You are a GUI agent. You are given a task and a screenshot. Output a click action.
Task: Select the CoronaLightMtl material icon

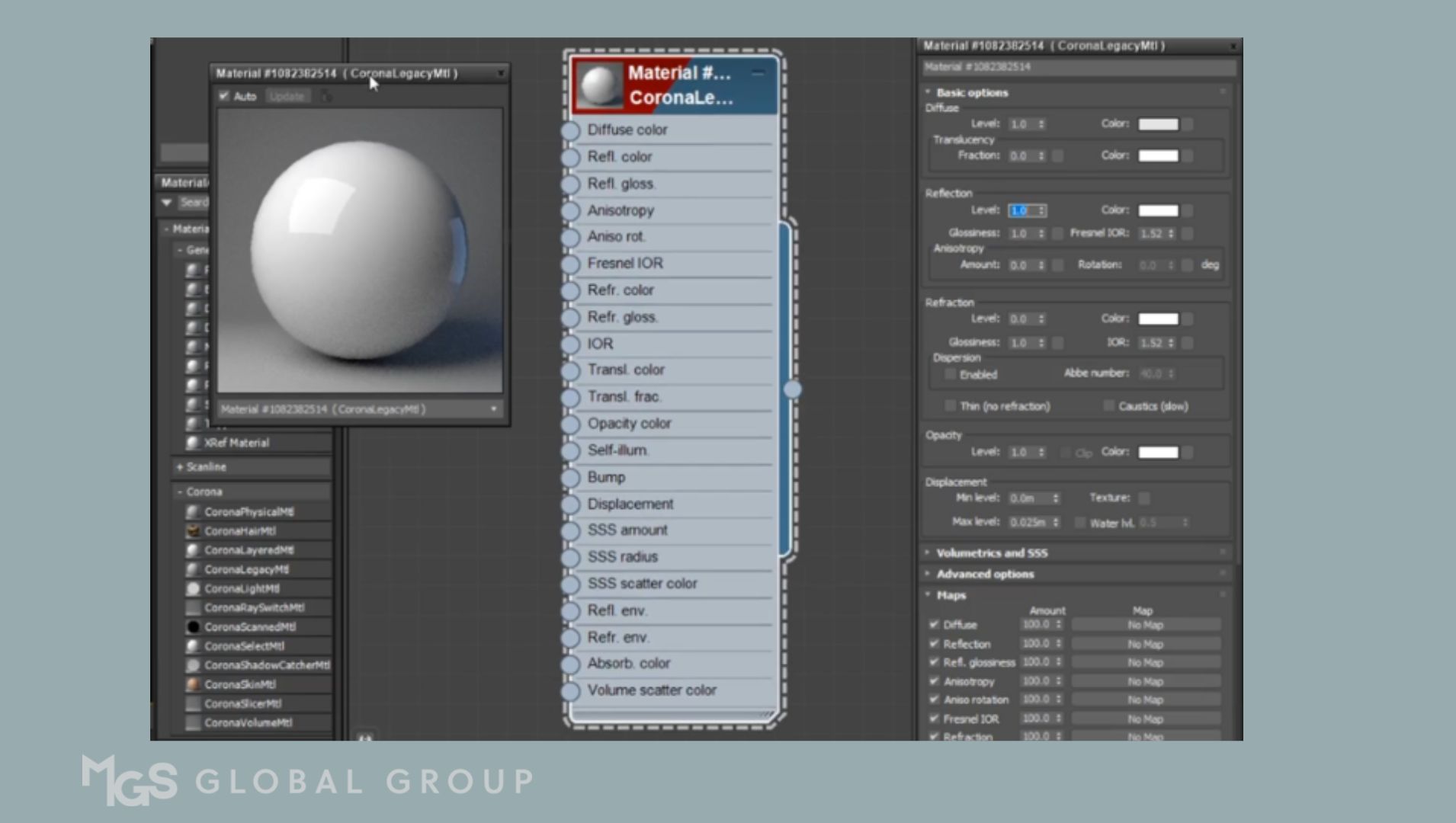point(193,588)
